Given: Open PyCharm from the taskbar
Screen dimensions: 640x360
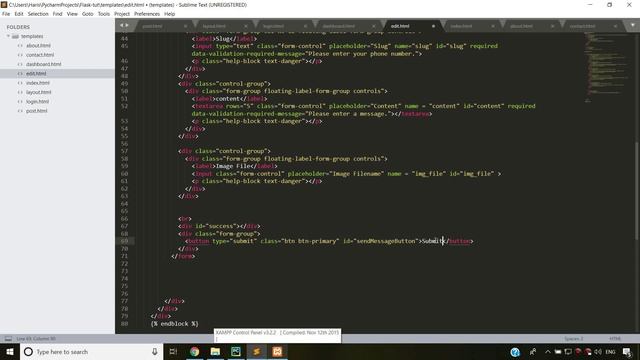Looking at the screenshot, I should (236, 351).
